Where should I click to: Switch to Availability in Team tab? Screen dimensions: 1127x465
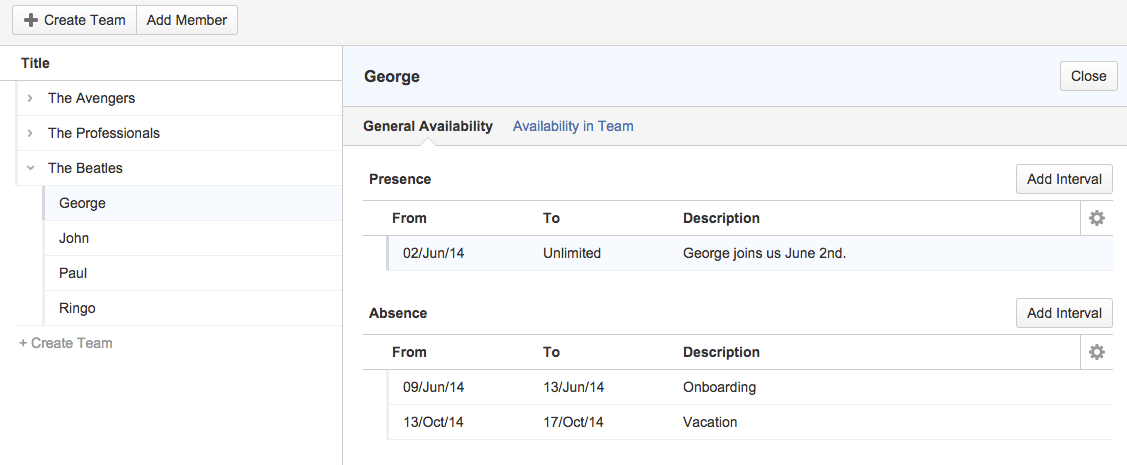pos(573,126)
